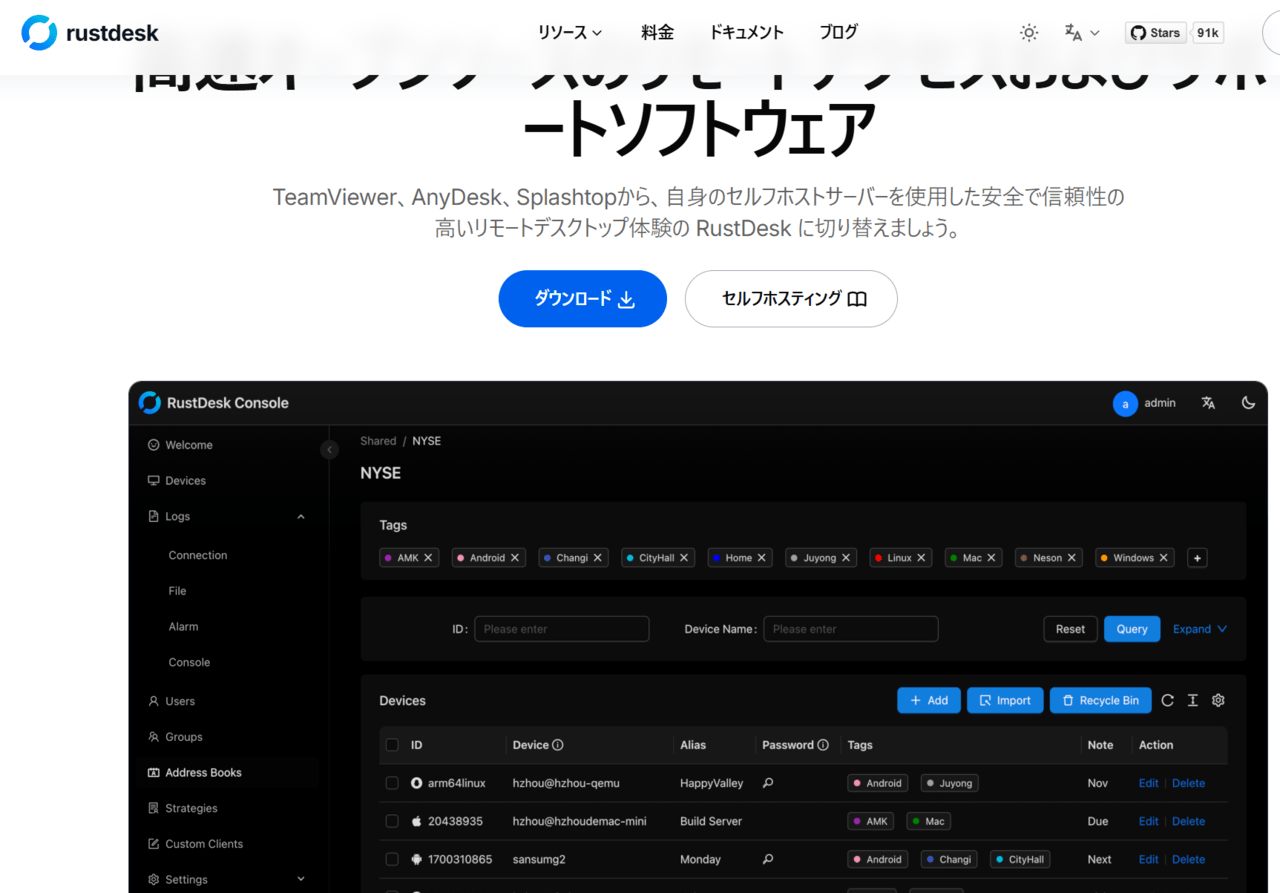
Task: Remove the Android tag in Tags panel
Action: click(515, 558)
